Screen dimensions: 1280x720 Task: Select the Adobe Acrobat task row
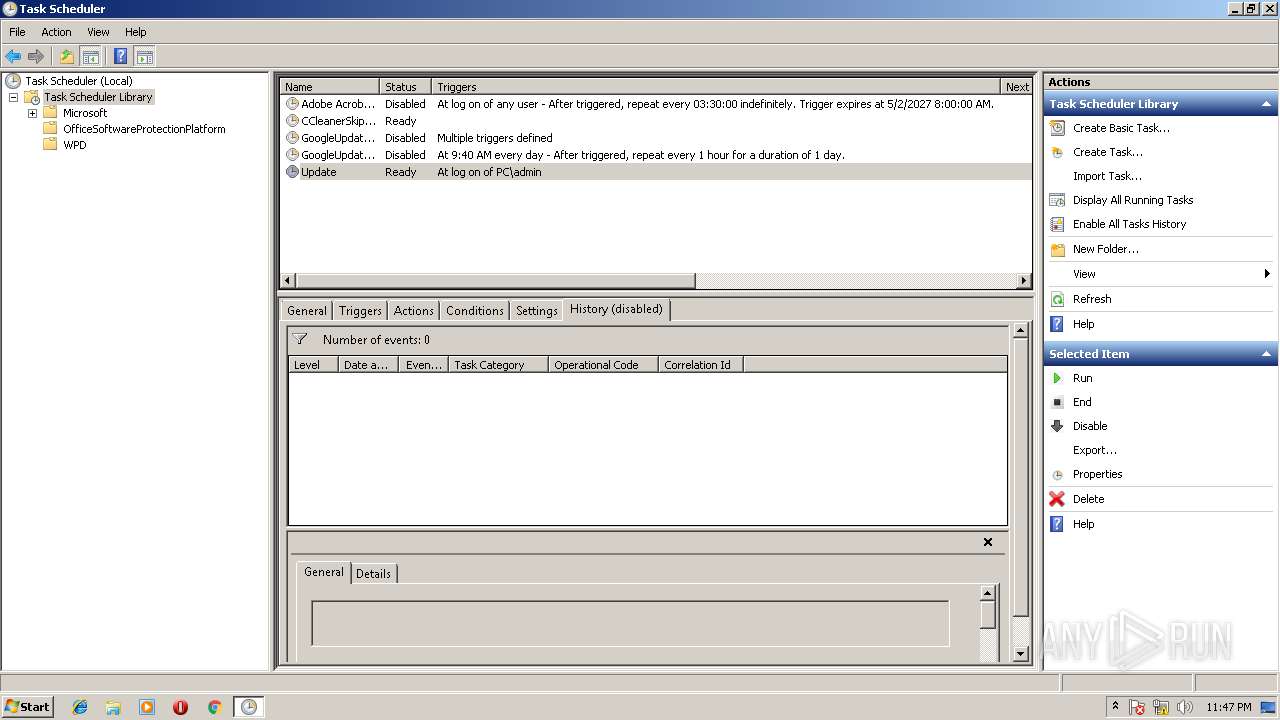[x=656, y=104]
